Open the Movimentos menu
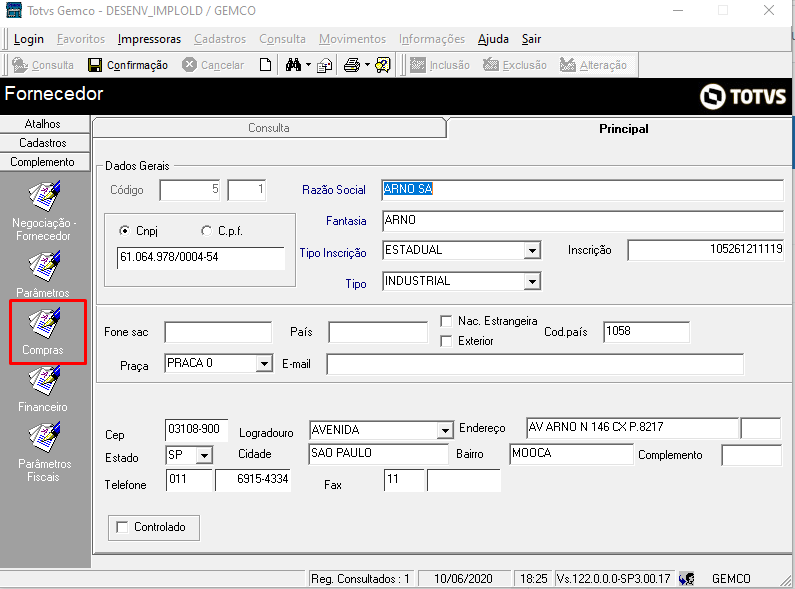This screenshot has width=795, height=589. [352, 39]
